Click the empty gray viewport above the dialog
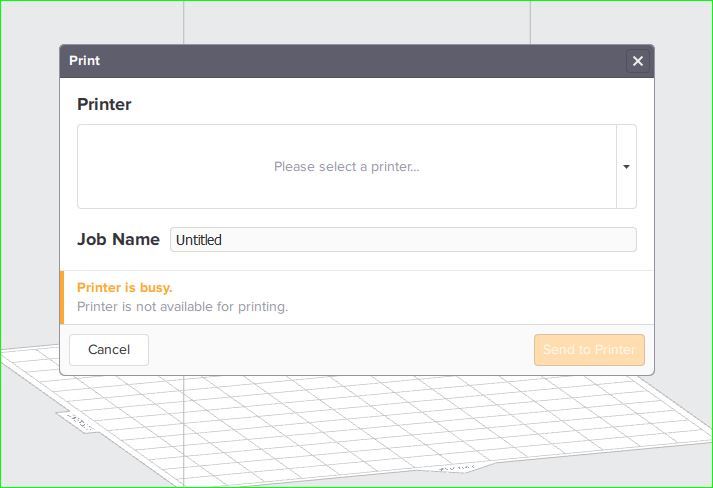This screenshot has height=488, width=713. click(x=356, y=22)
